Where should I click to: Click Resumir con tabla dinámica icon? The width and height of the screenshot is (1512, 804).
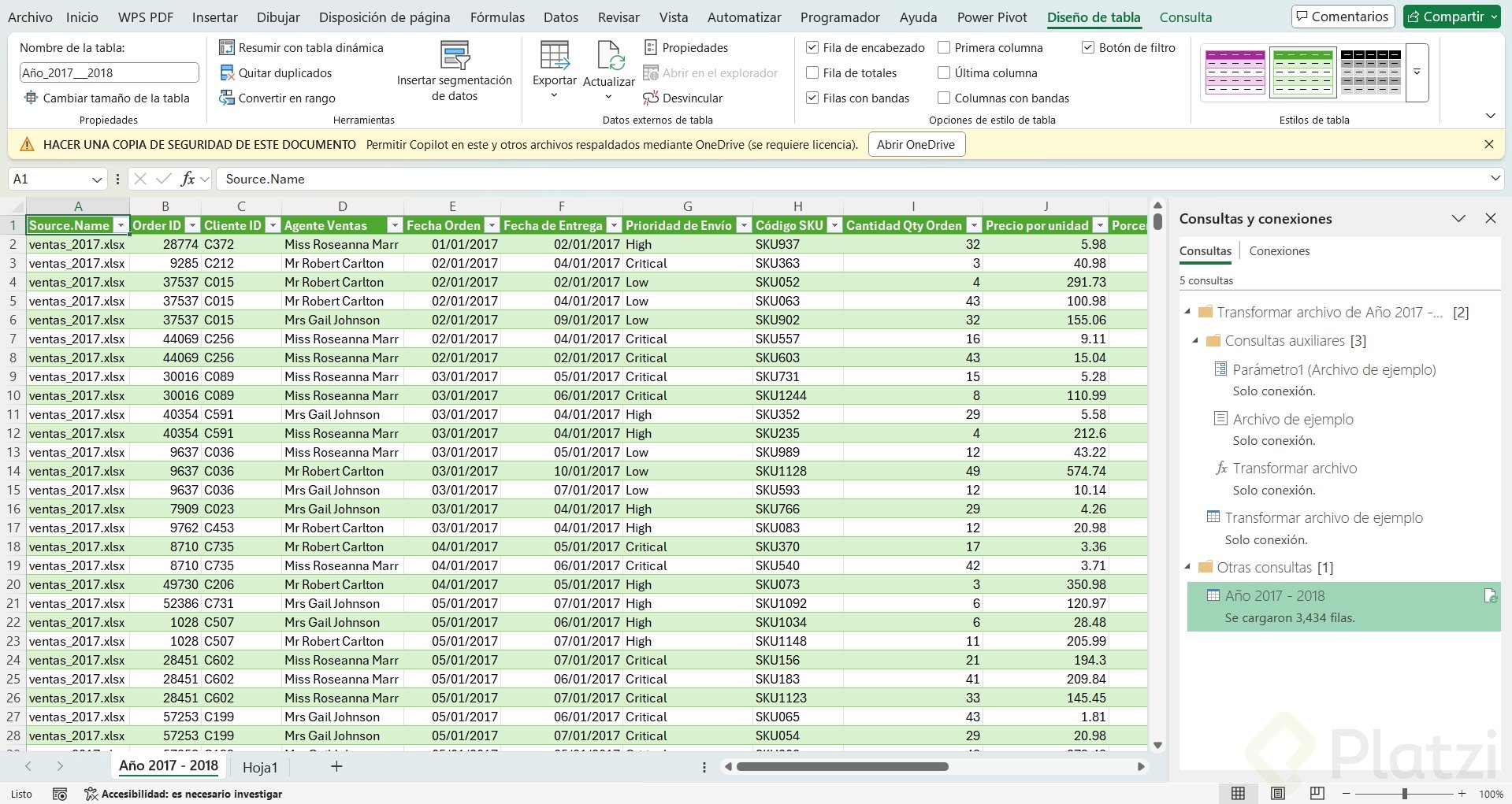pos(227,48)
